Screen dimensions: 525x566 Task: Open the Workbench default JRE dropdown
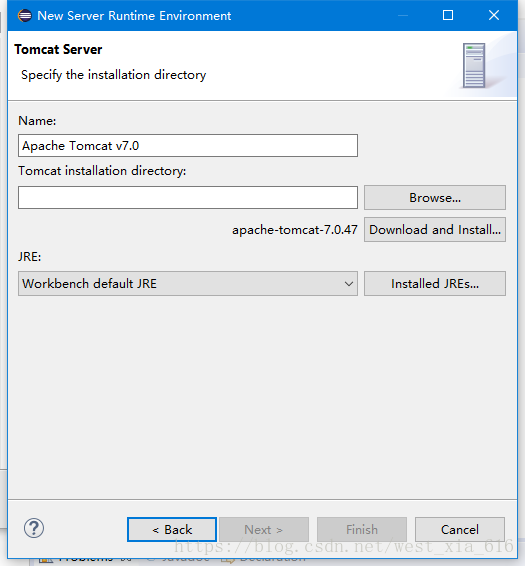point(188,284)
